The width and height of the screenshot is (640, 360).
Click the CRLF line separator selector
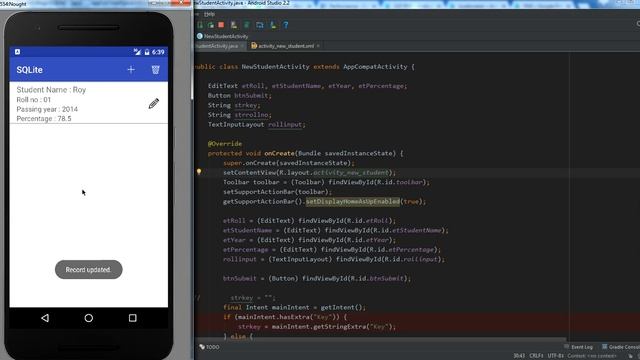click(536, 356)
